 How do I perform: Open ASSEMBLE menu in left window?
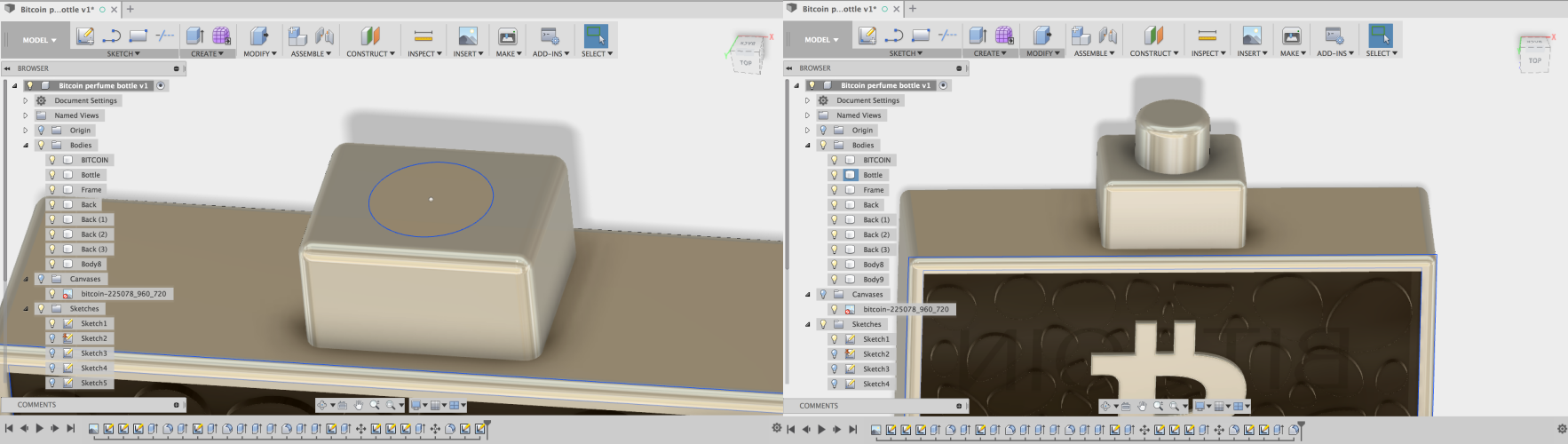point(311,53)
